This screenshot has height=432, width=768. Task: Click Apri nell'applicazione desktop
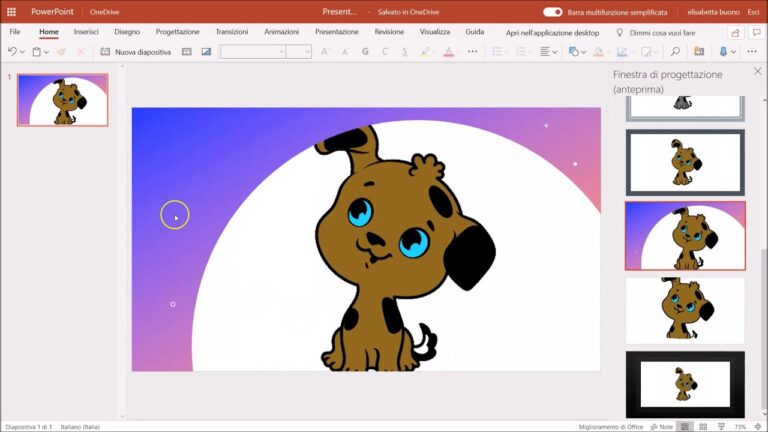pos(552,33)
